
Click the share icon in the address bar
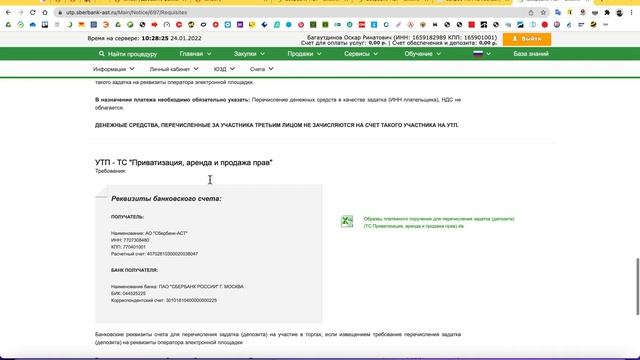tap(531, 13)
